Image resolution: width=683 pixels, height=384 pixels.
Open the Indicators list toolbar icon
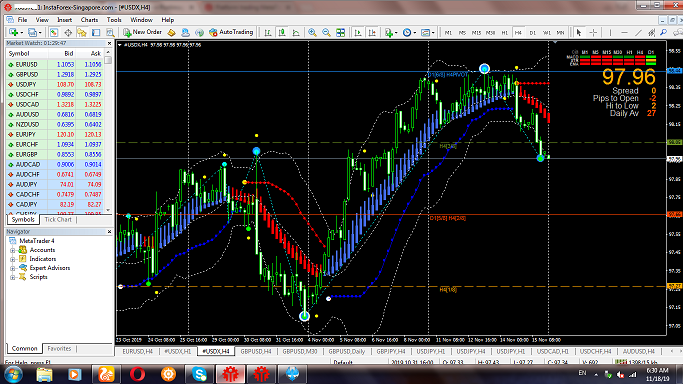pos(388,33)
